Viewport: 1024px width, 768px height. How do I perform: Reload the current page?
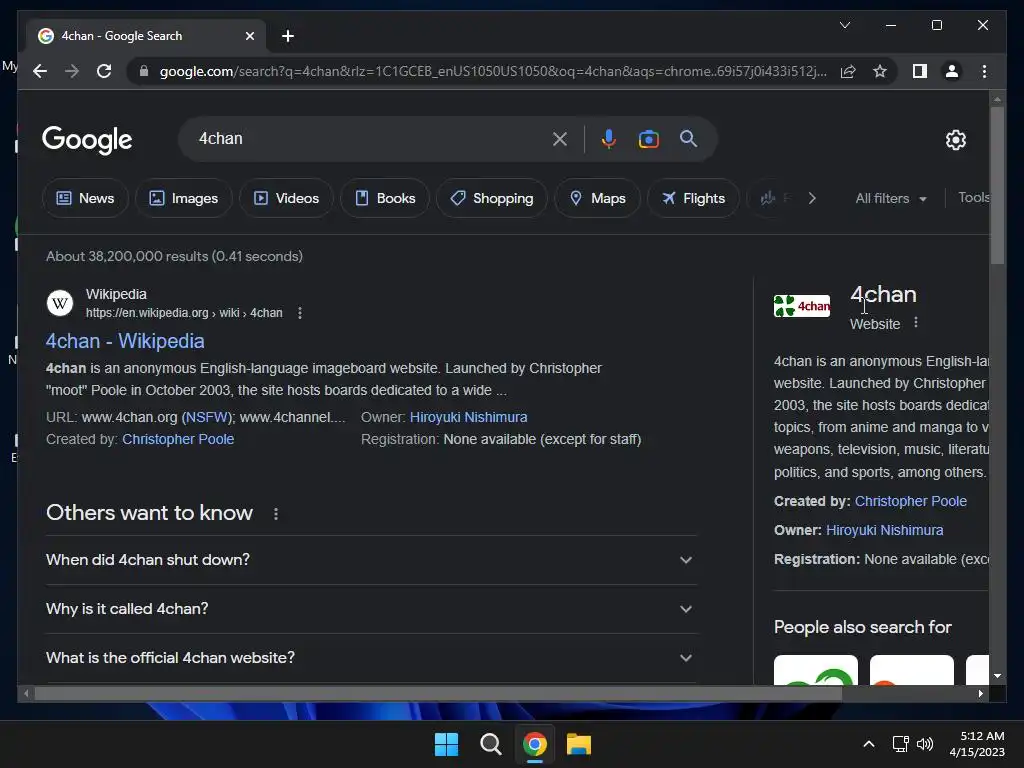[104, 71]
